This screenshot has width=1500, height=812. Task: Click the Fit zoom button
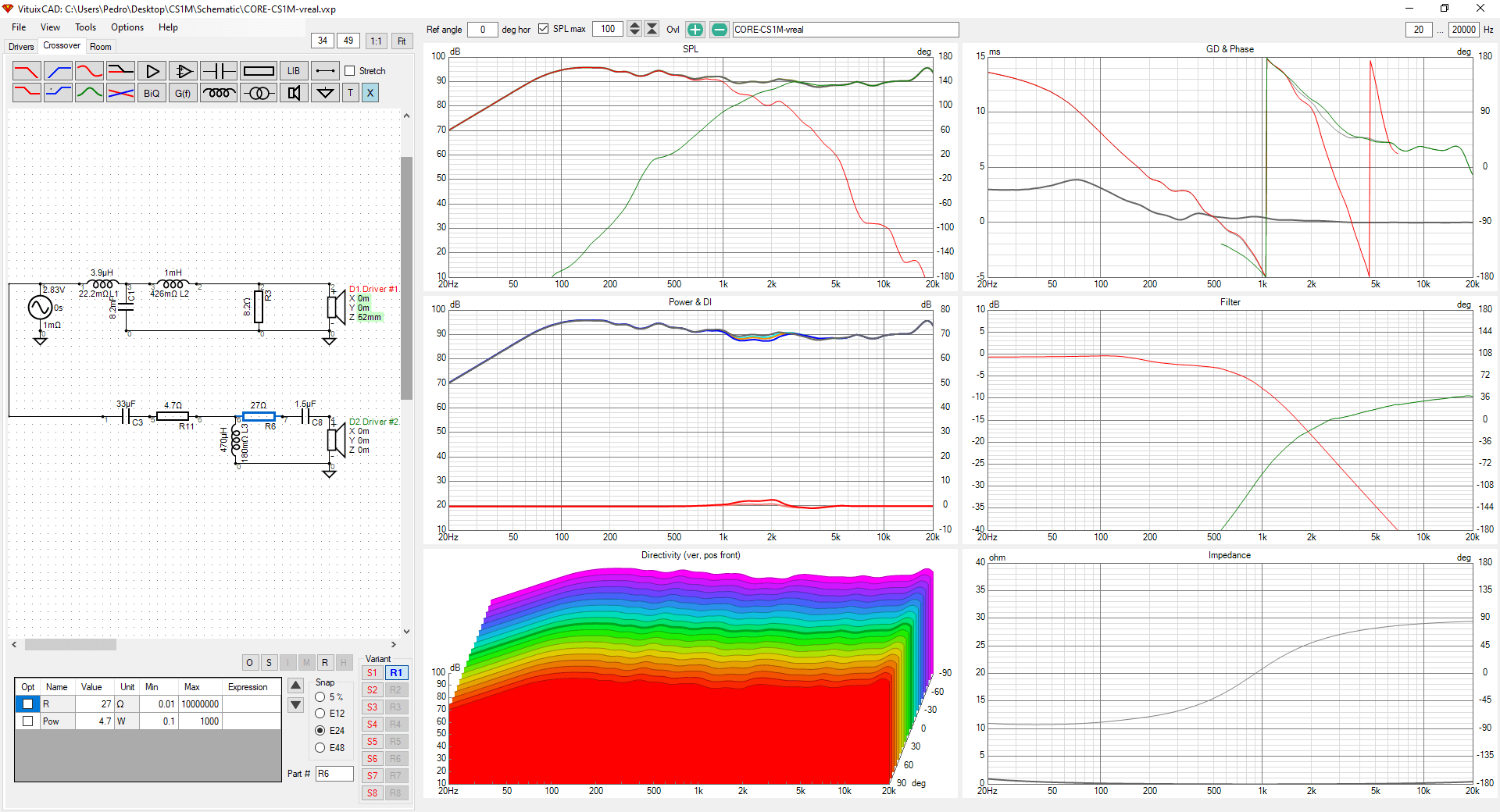pos(402,41)
